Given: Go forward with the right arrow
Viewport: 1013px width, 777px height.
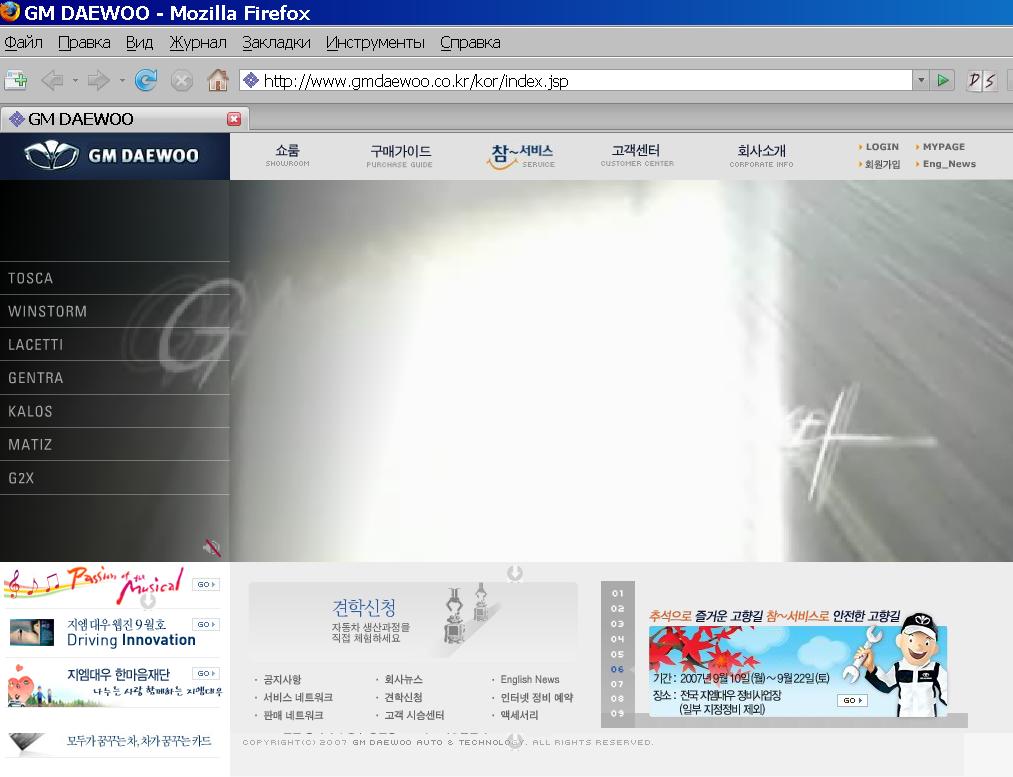Looking at the screenshot, I should [98, 81].
